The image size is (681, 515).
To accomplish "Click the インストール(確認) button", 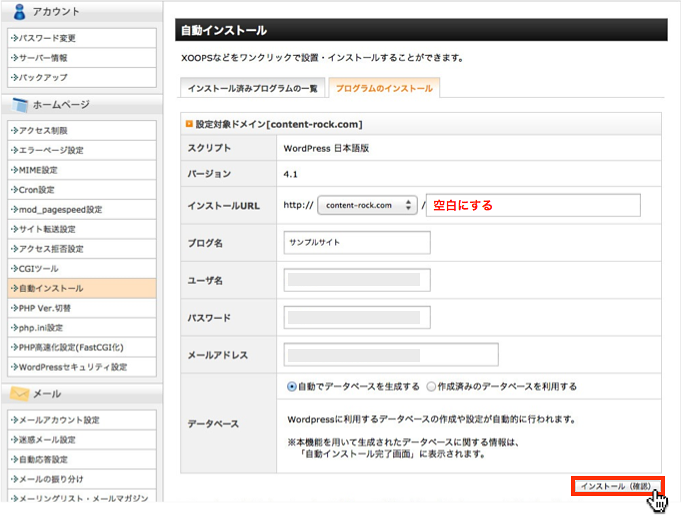I will click(x=618, y=486).
